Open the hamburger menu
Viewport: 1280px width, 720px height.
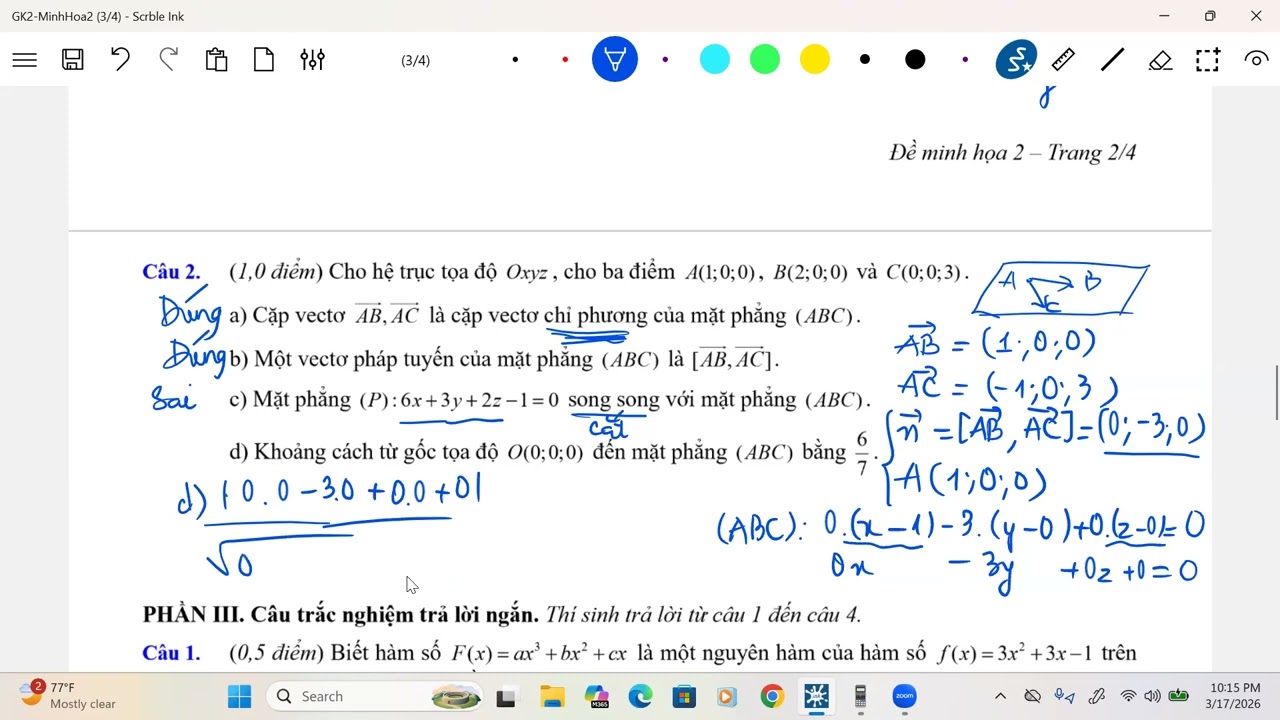(x=25, y=60)
